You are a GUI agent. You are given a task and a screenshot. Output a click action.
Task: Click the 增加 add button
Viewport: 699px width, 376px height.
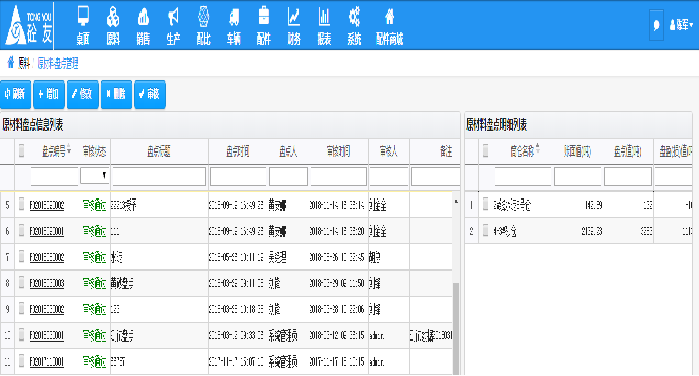pyautogui.click(x=49, y=94)
